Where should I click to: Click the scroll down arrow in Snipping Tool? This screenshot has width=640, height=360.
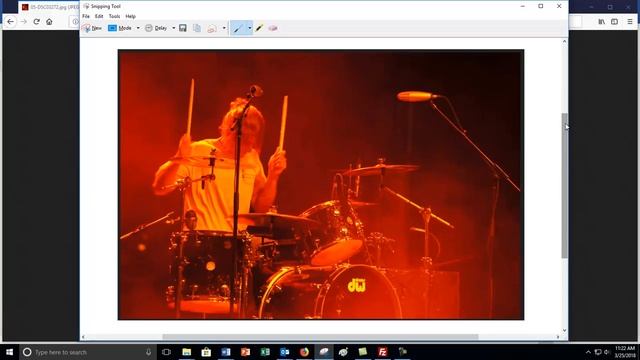pos(564,331)
